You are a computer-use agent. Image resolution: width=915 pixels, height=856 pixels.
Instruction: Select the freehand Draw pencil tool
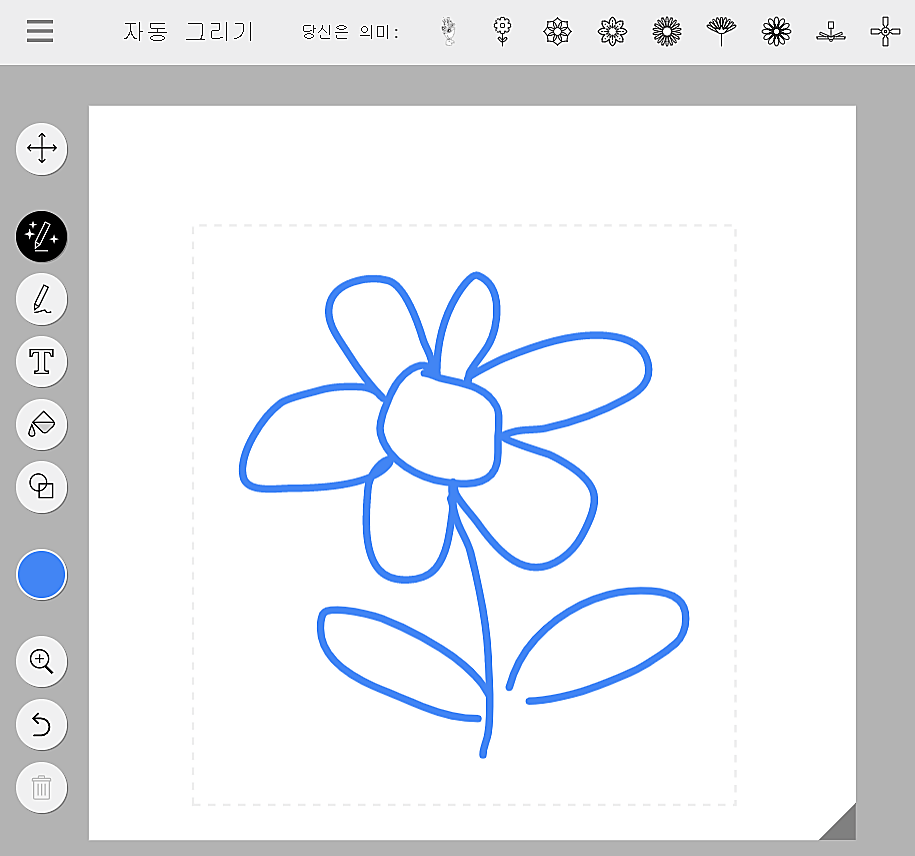click(x=41, y=299)
